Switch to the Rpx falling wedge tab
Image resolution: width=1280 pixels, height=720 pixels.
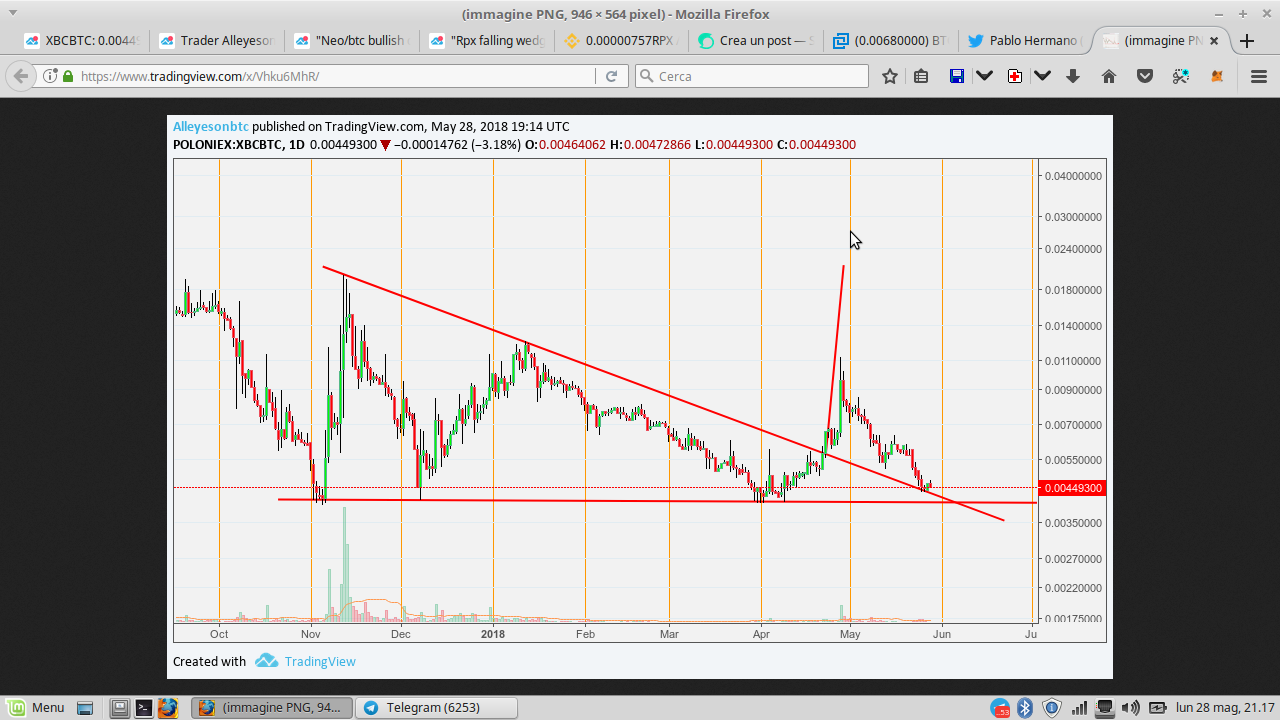coord(486,41)
